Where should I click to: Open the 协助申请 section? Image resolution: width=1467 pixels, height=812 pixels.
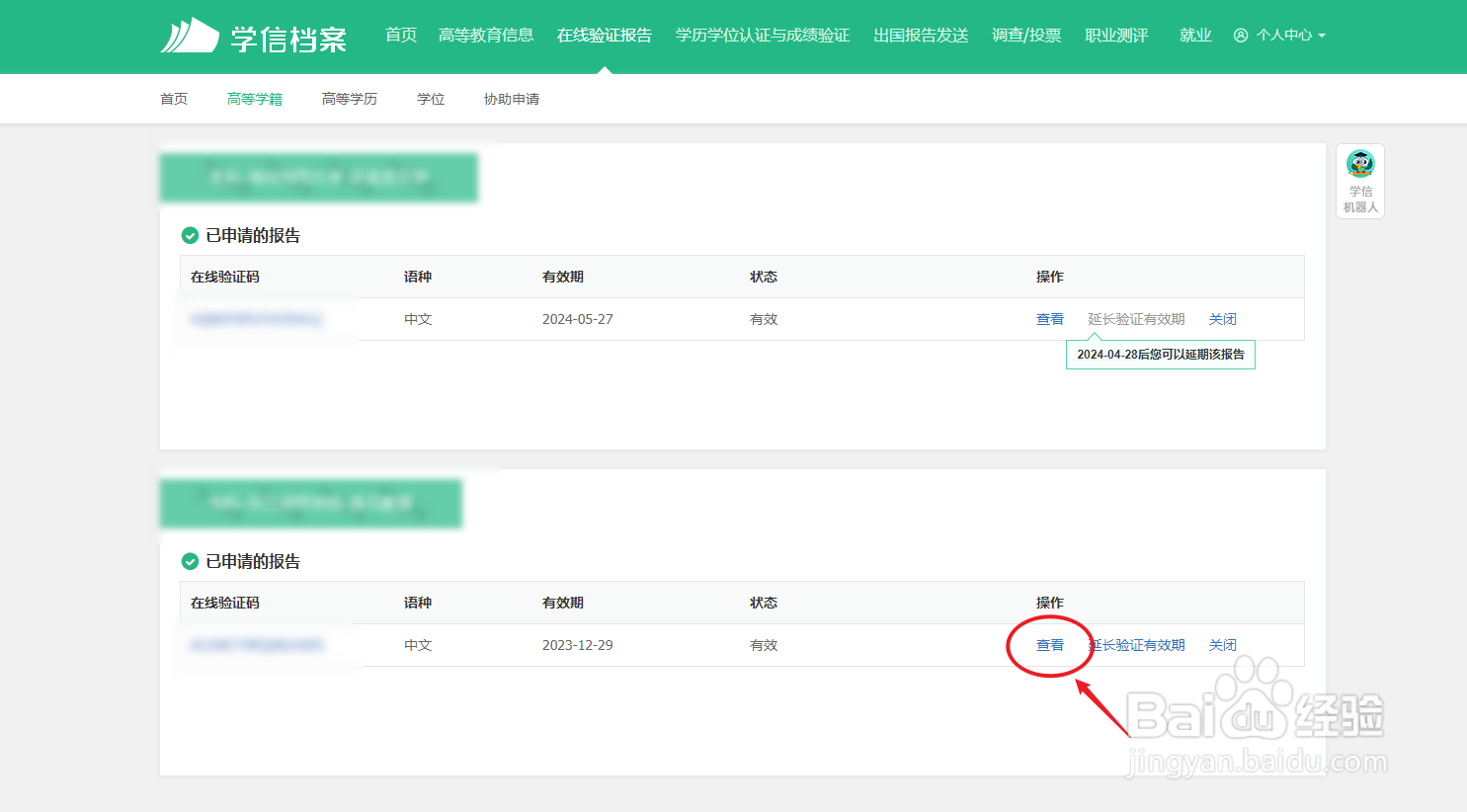[511, 99]
